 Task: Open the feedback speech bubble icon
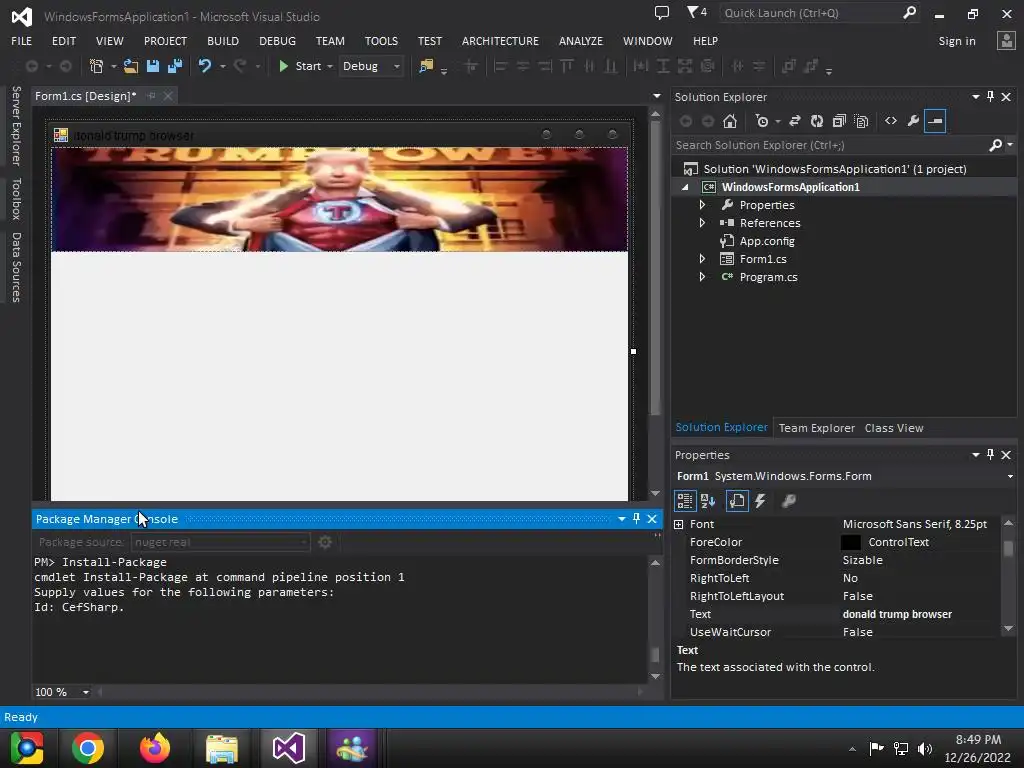click(662, 12)
